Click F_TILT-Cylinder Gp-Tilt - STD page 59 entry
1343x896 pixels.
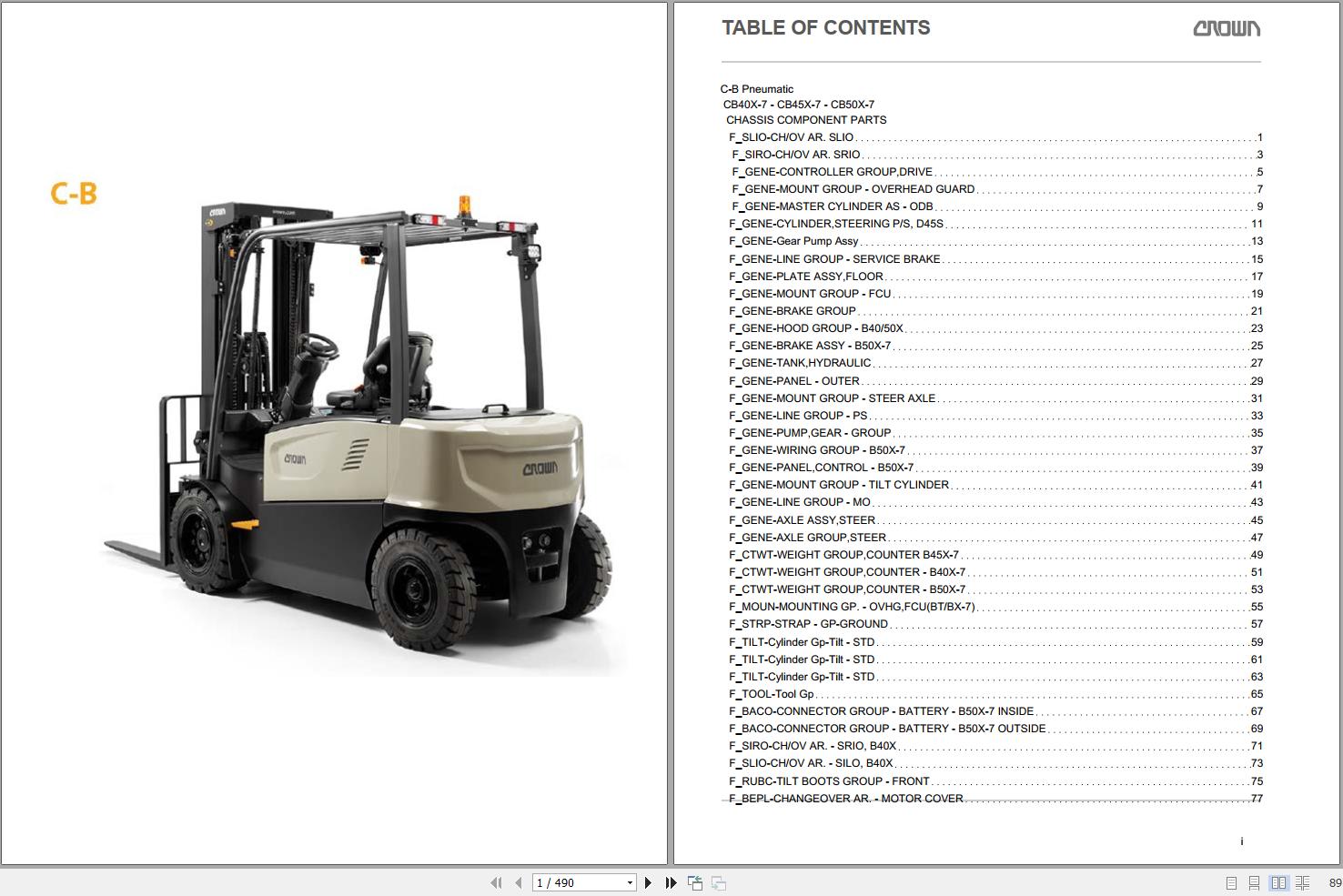995,642
